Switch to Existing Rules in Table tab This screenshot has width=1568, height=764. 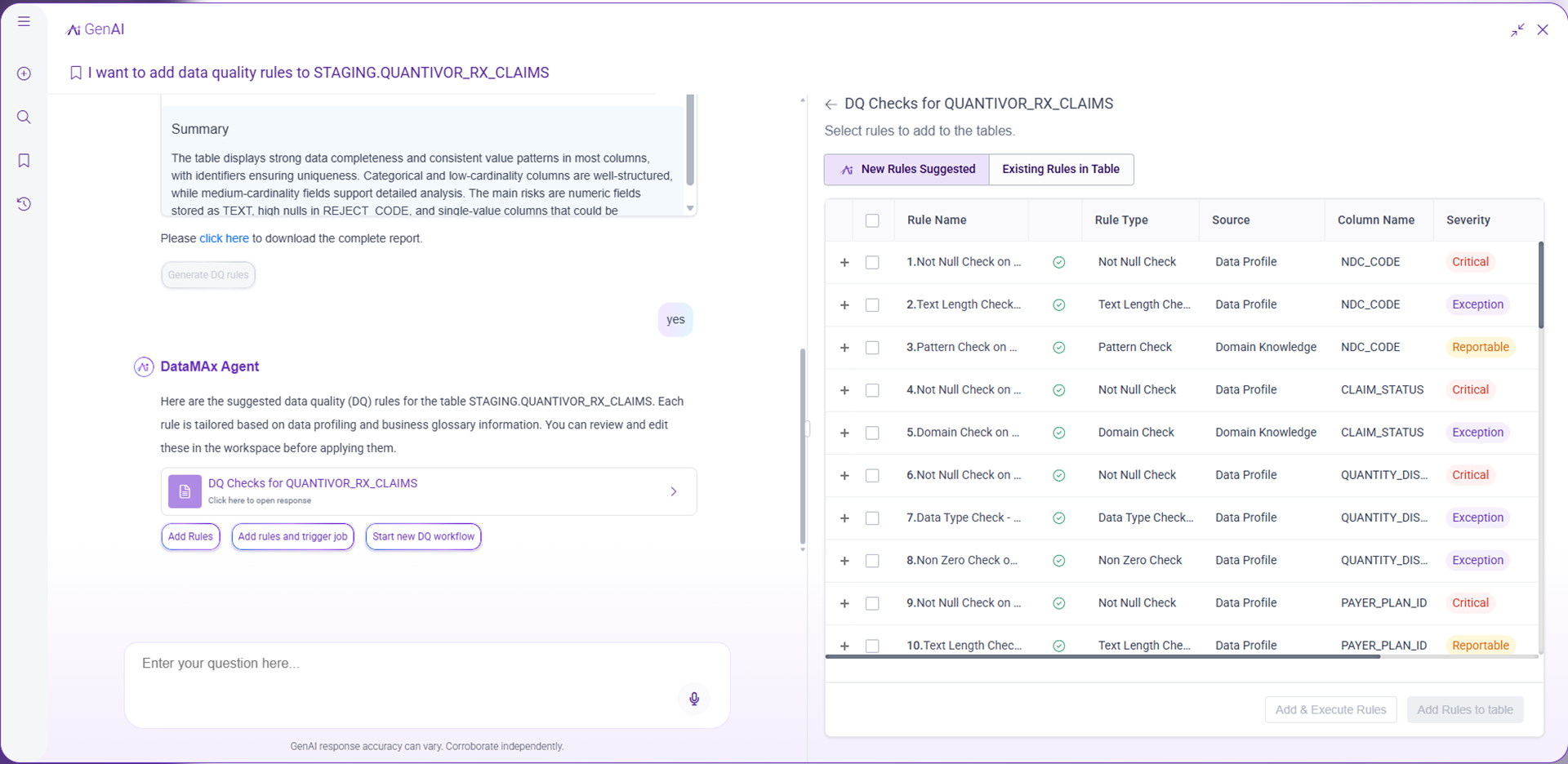pyautogui.click(x=1060, y=169)
